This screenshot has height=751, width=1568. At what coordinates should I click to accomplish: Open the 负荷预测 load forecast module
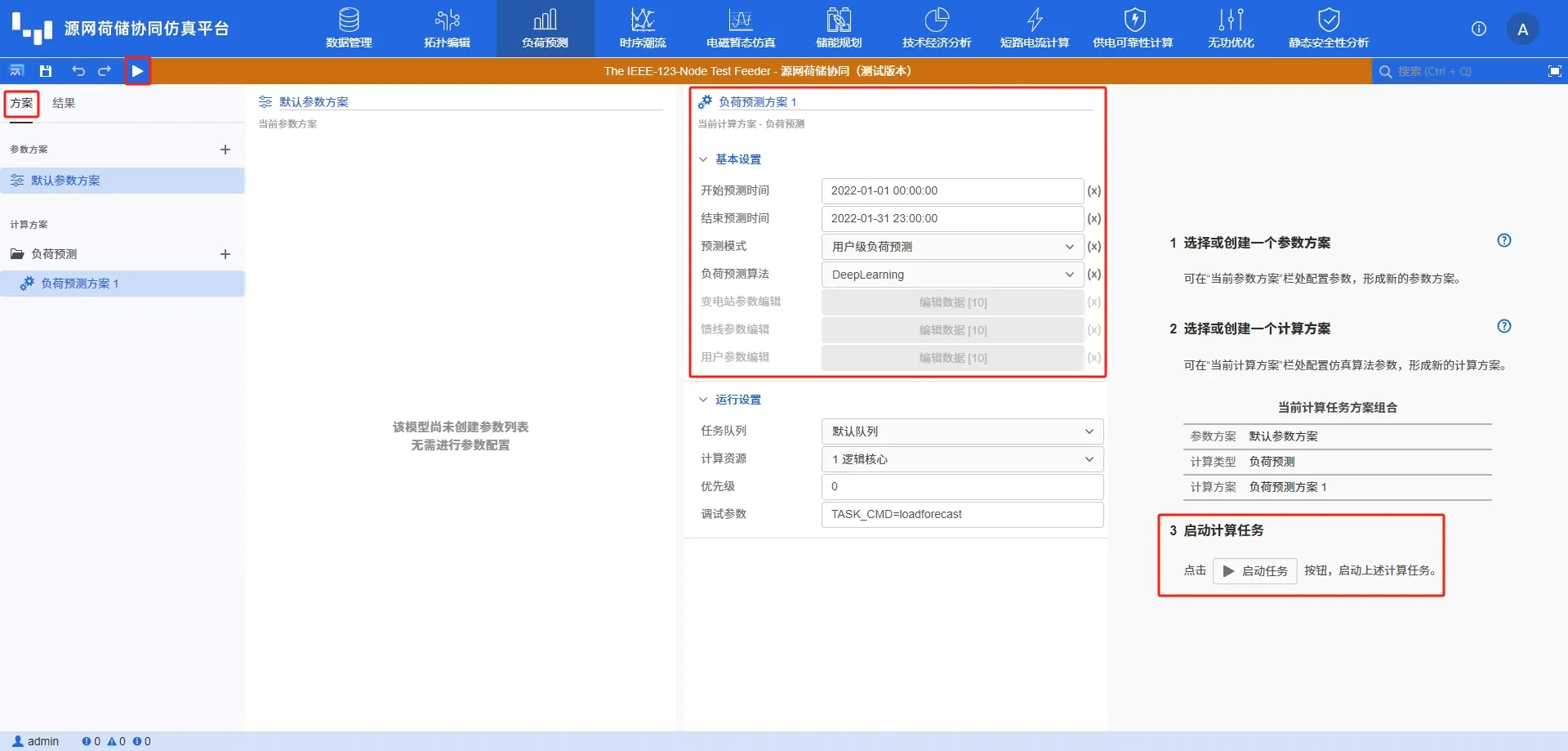pyautogui.click(x=545, y=29)
